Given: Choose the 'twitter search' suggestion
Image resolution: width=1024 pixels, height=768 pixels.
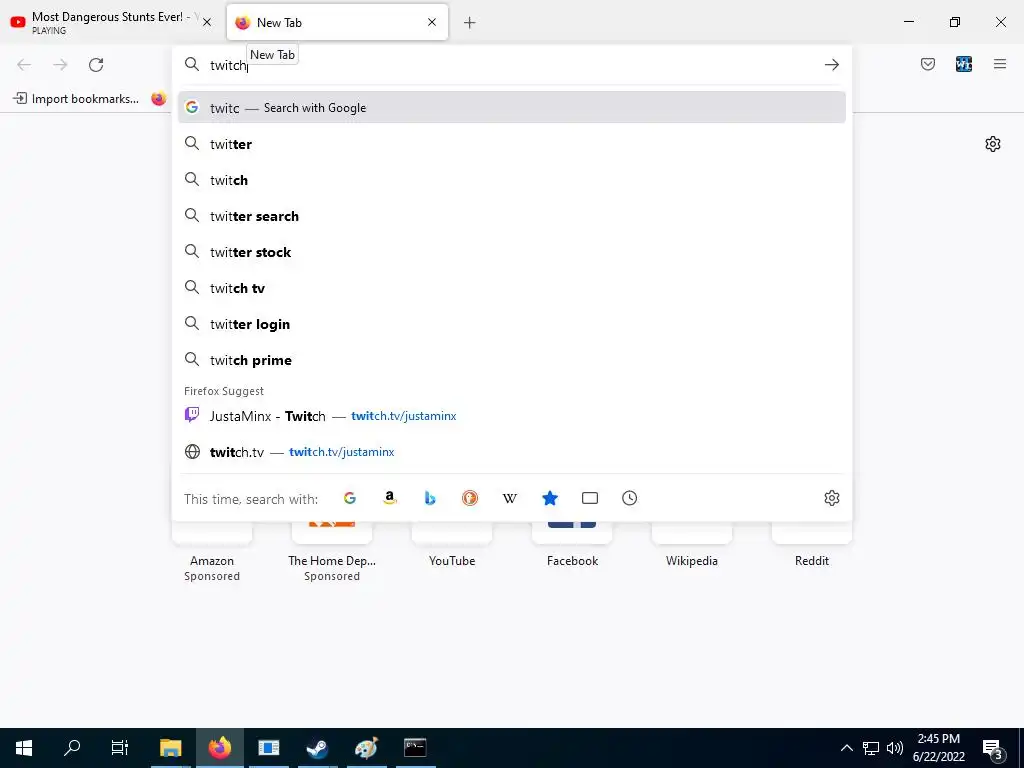Looking at the screenshot, I should click(511, 216).
